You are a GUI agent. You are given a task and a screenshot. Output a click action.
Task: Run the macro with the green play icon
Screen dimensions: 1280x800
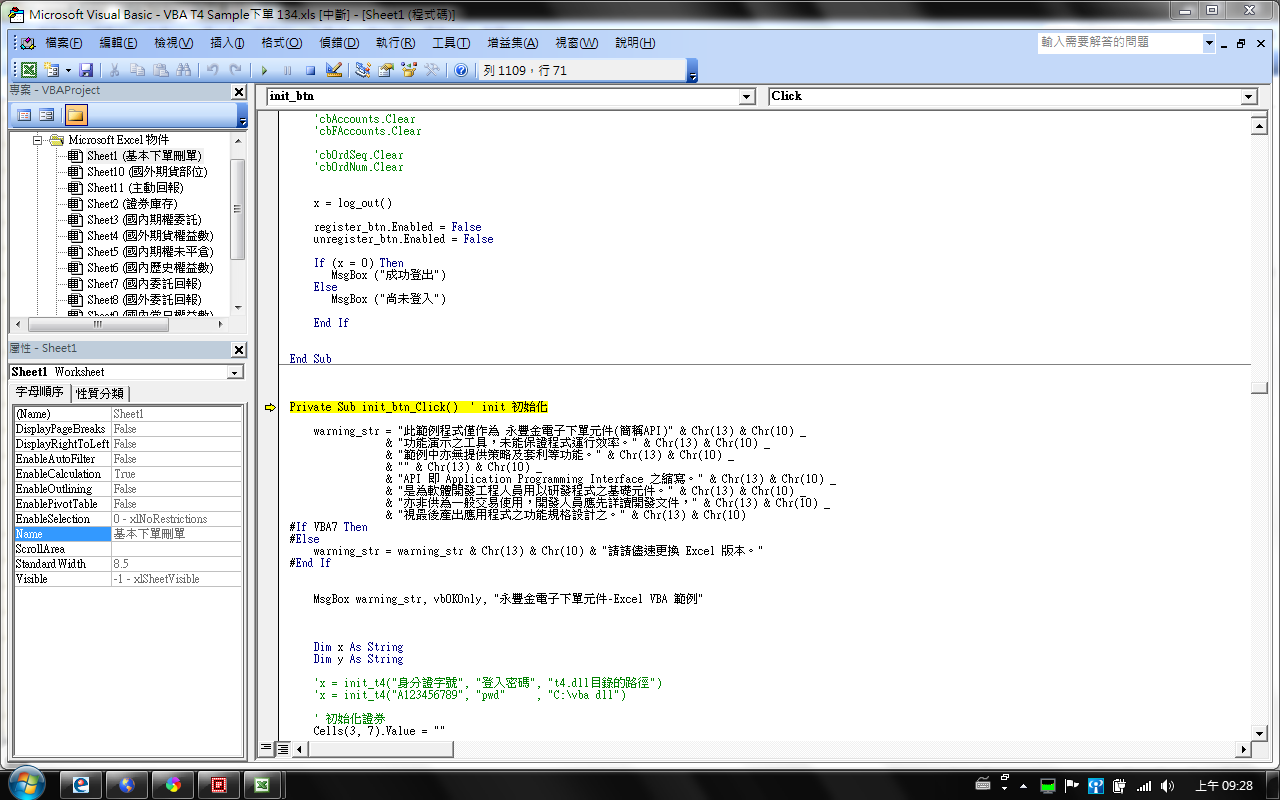click(x=264, y=70)
